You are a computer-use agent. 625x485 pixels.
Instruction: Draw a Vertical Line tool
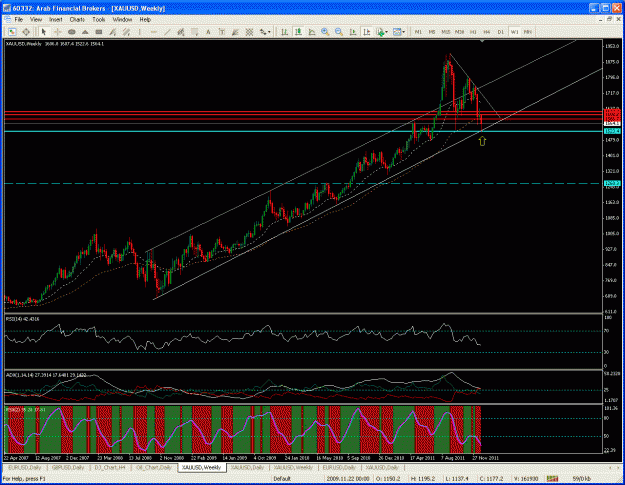[140, 32]
